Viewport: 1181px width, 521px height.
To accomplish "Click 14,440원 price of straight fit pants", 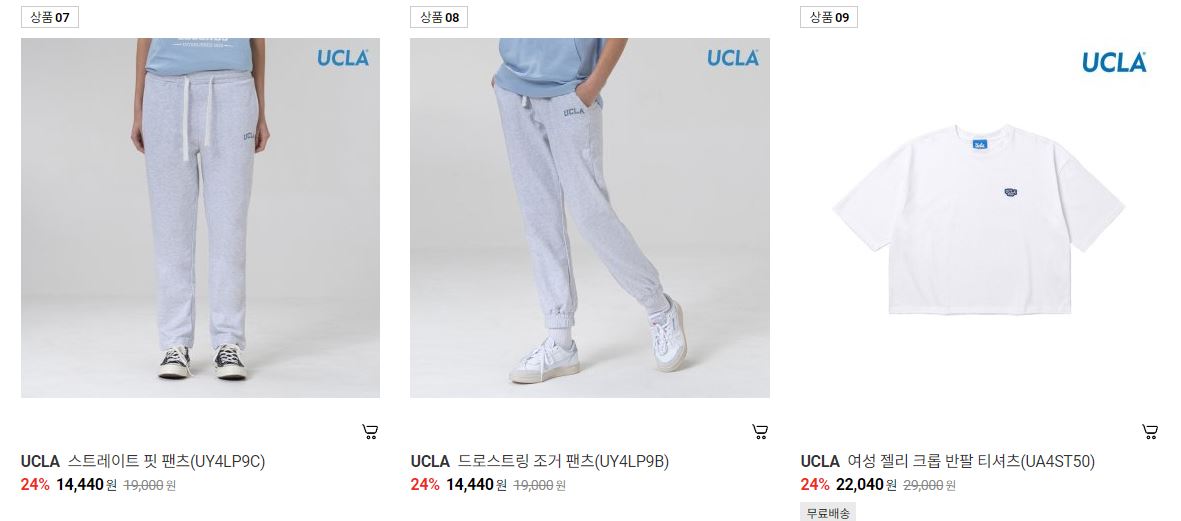I will pyautogui.click(x=87, y=485).
